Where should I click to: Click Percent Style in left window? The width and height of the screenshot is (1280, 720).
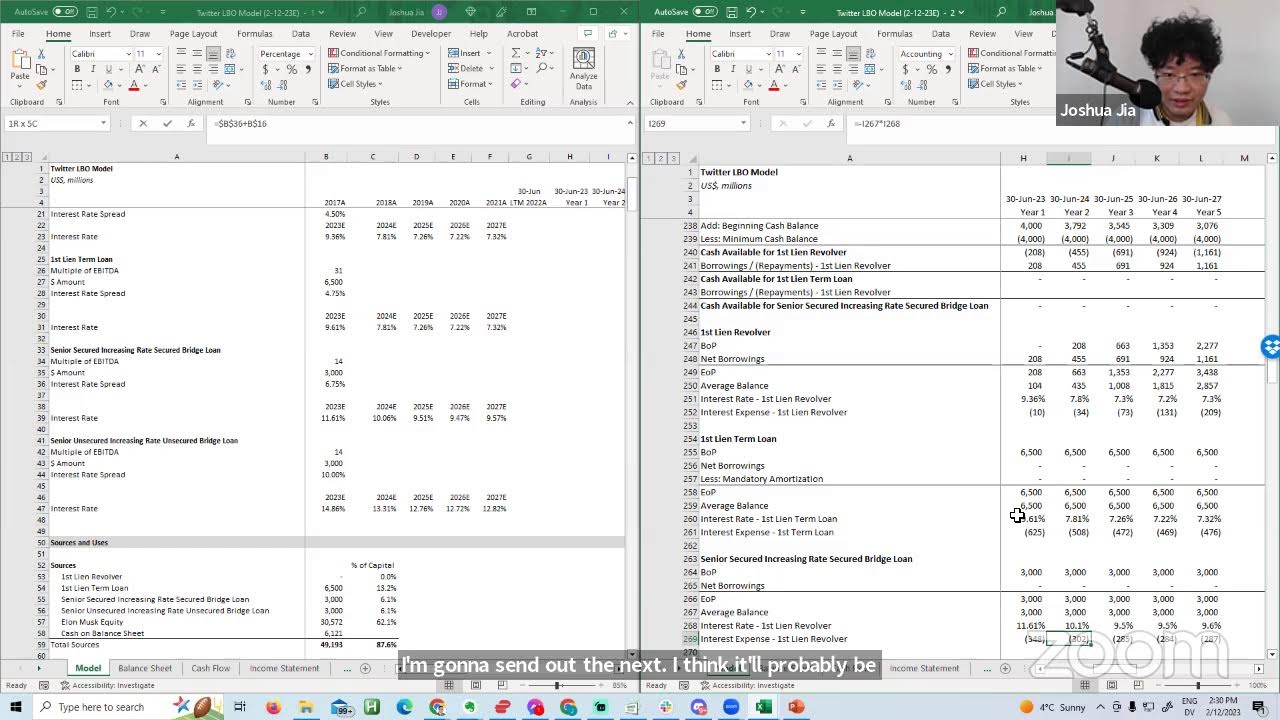click(291, 69)
